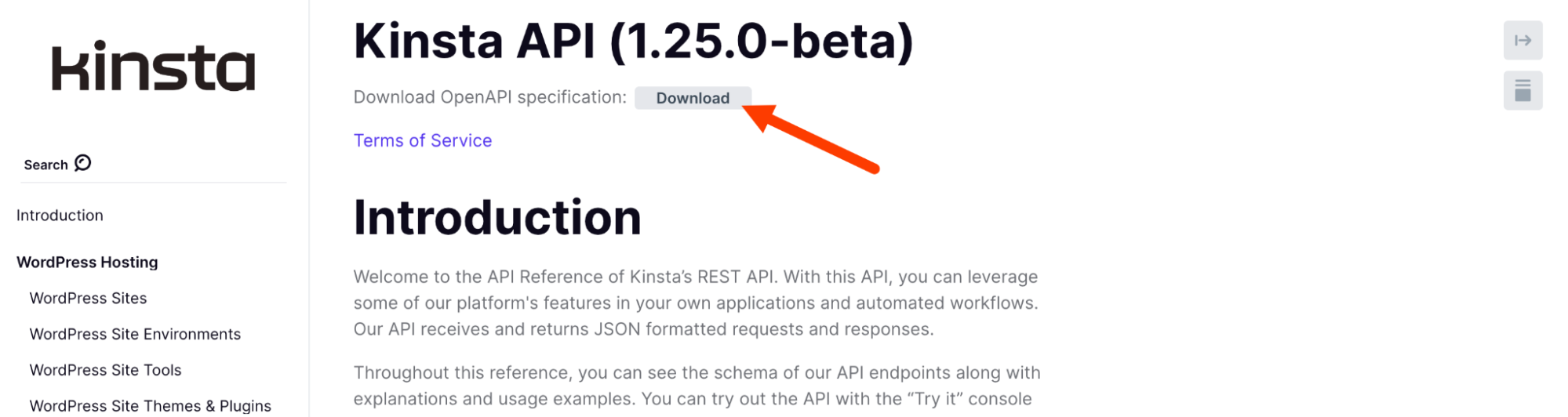Screen dimensions: 1568x417
Task: Click the large Introduction heading
Action: click(497, 218)
